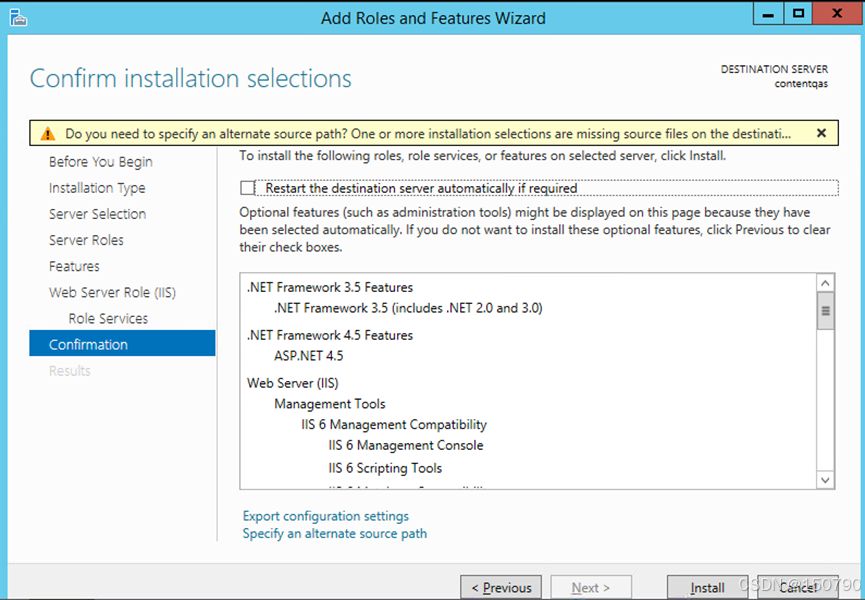Select .NET Framework 4.5 Features row

pos(330,335)
